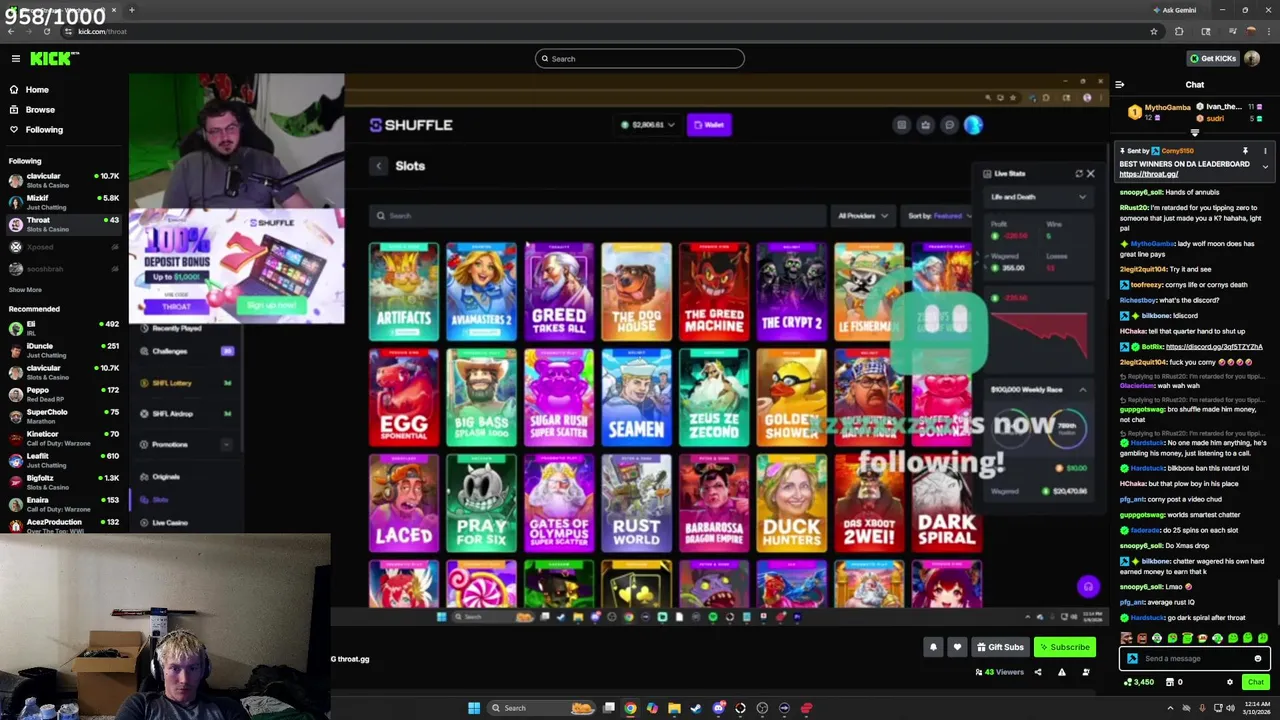Open followed channel Mizkif
This screenshot has width=1280, height=720.
coord(64,203)
